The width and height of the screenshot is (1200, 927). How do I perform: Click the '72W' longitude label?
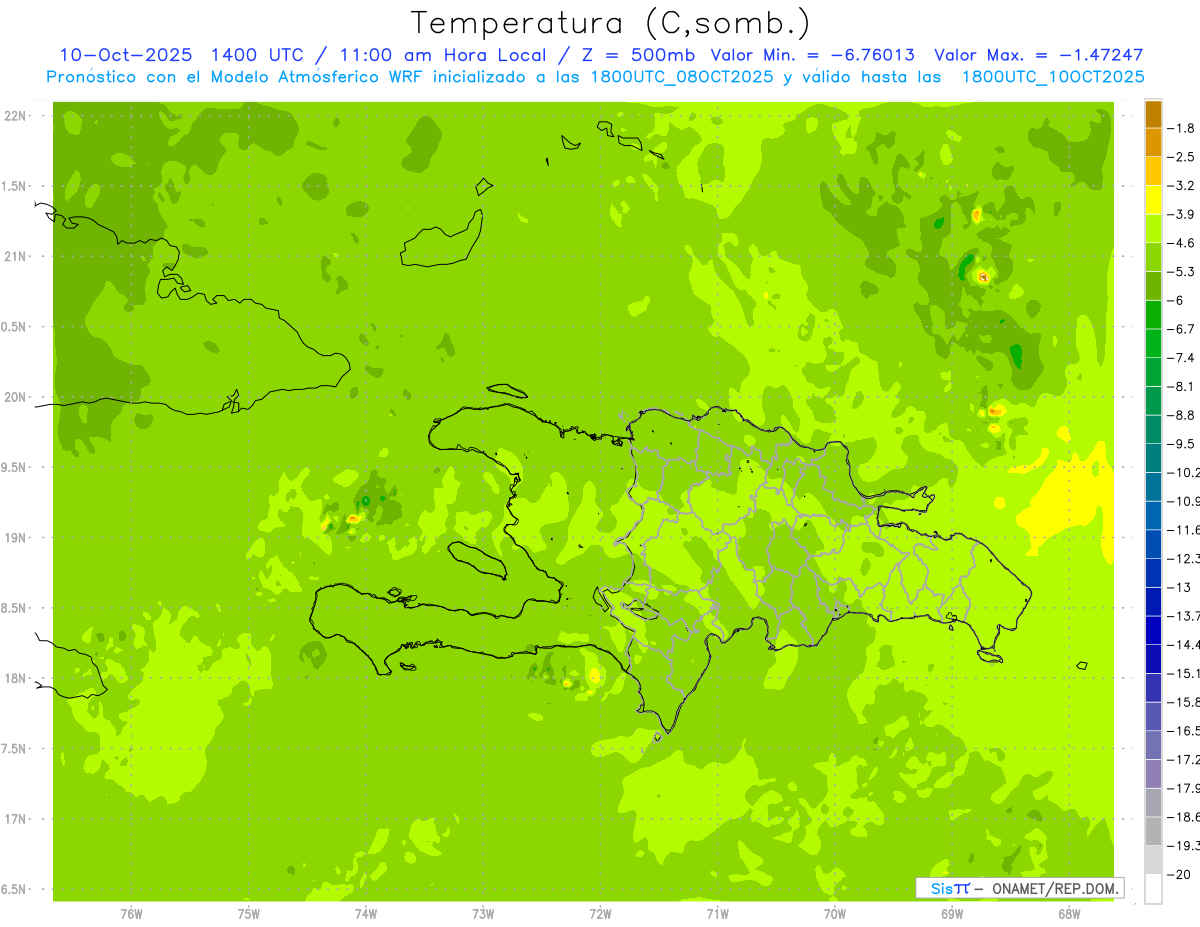click(x=600, y=914)
